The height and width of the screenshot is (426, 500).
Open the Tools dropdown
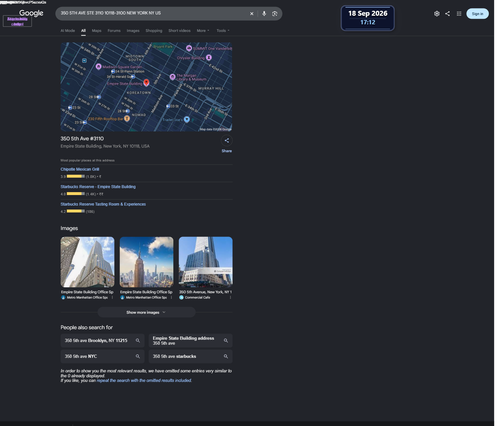pyautogui.click(x=223, y=30)
